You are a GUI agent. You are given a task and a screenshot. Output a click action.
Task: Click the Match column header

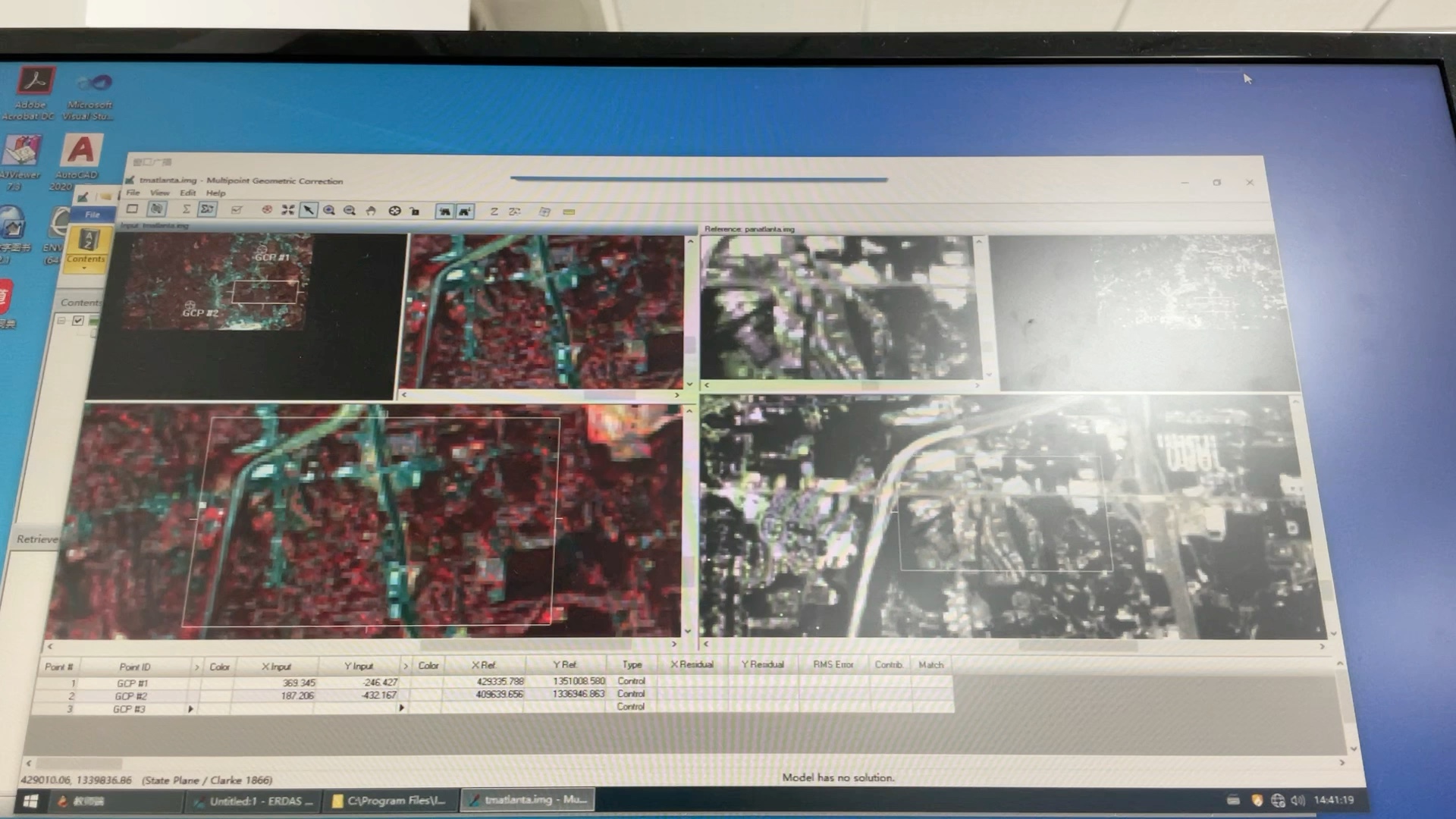click(930, 664)
